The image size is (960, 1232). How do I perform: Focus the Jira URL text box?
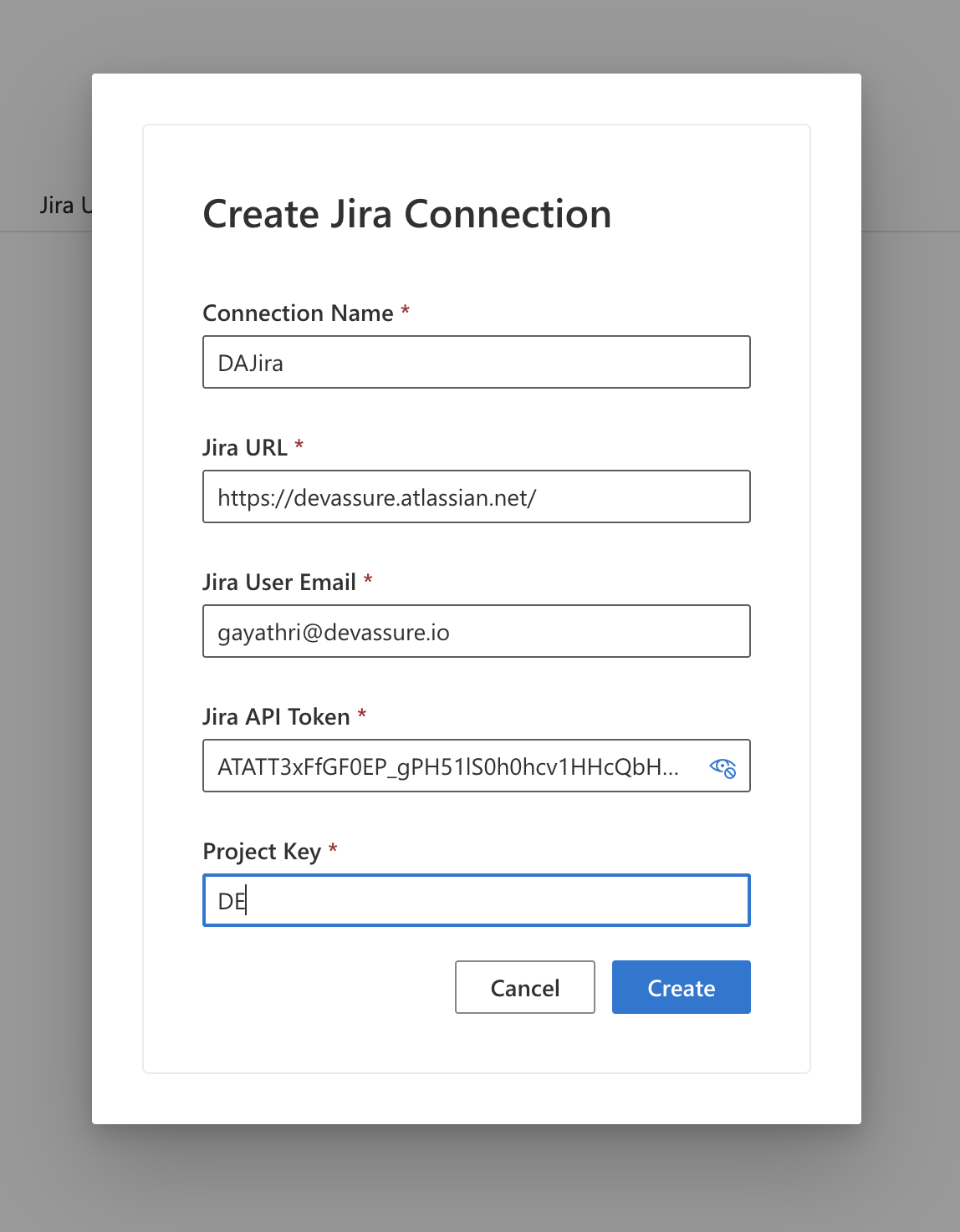click(x=476, y=497)
